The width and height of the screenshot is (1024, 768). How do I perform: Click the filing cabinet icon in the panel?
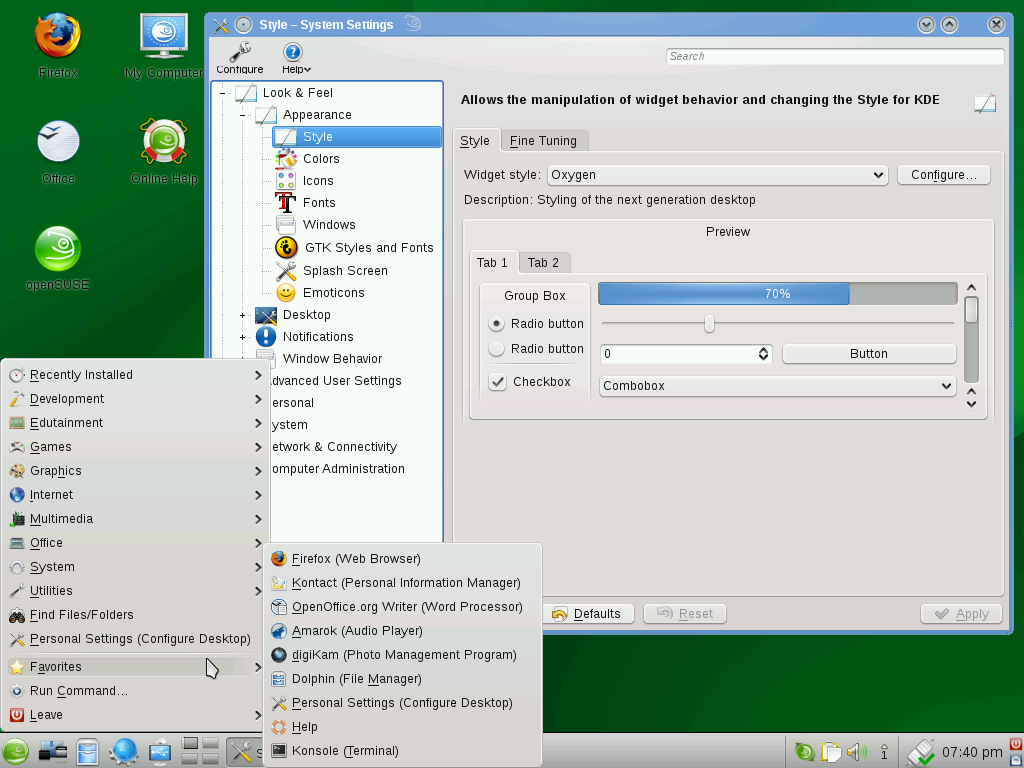88,751
